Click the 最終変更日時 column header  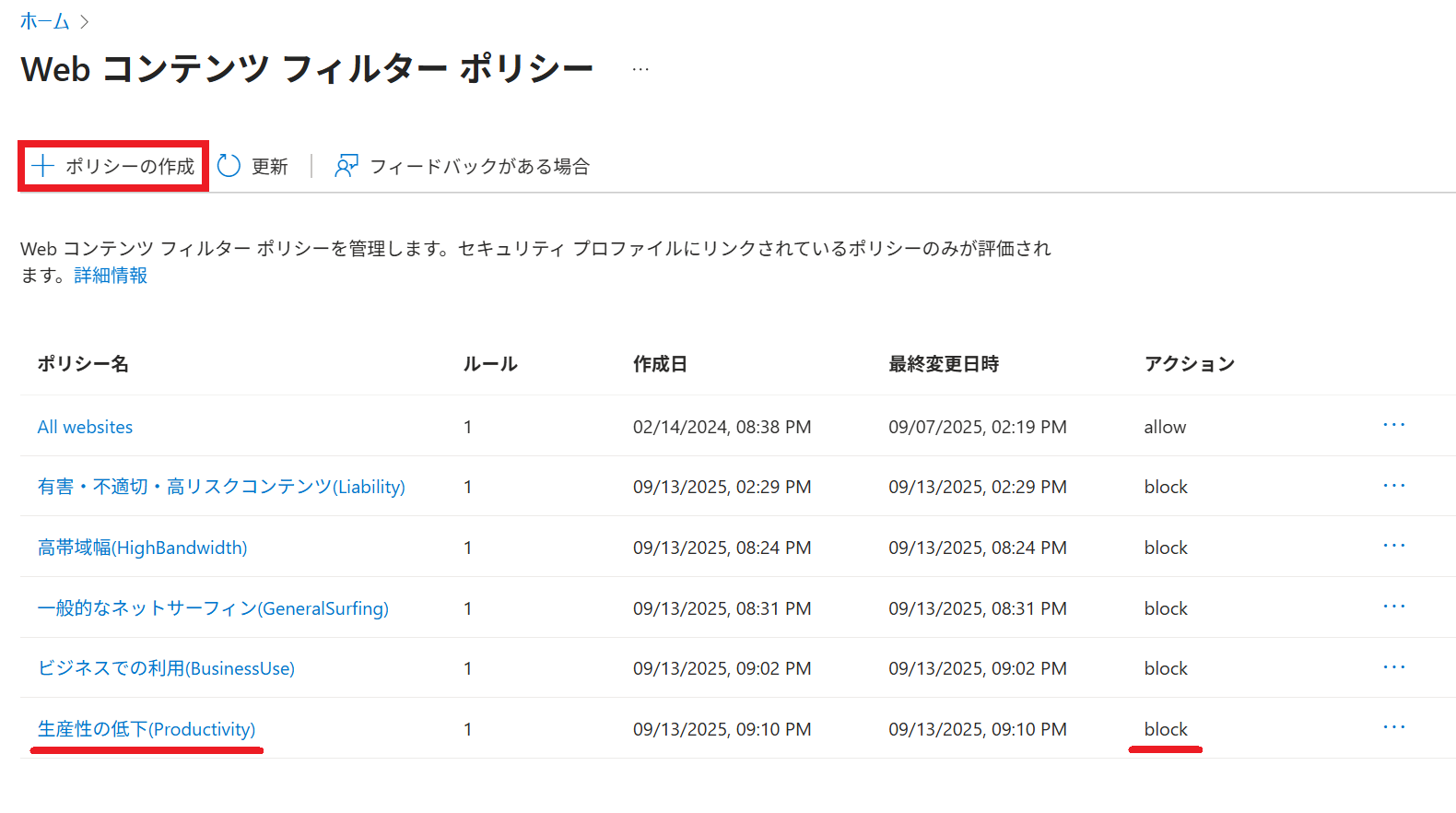tap(944, 364)
